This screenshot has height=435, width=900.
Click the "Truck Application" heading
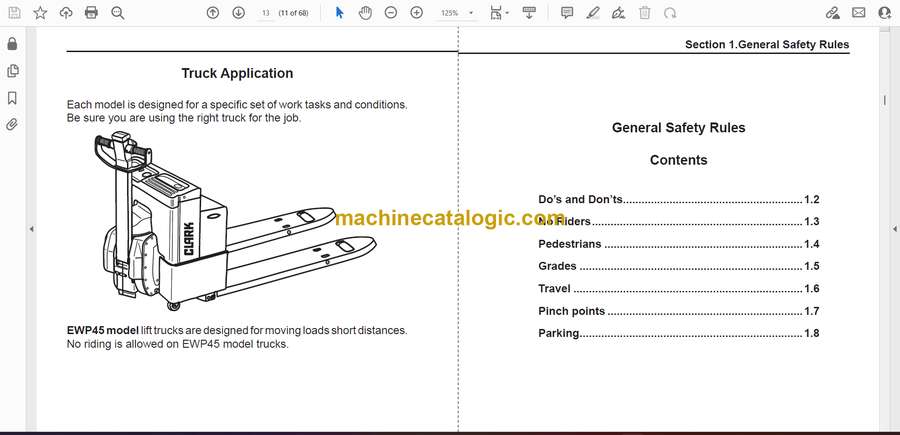[237, 73]
